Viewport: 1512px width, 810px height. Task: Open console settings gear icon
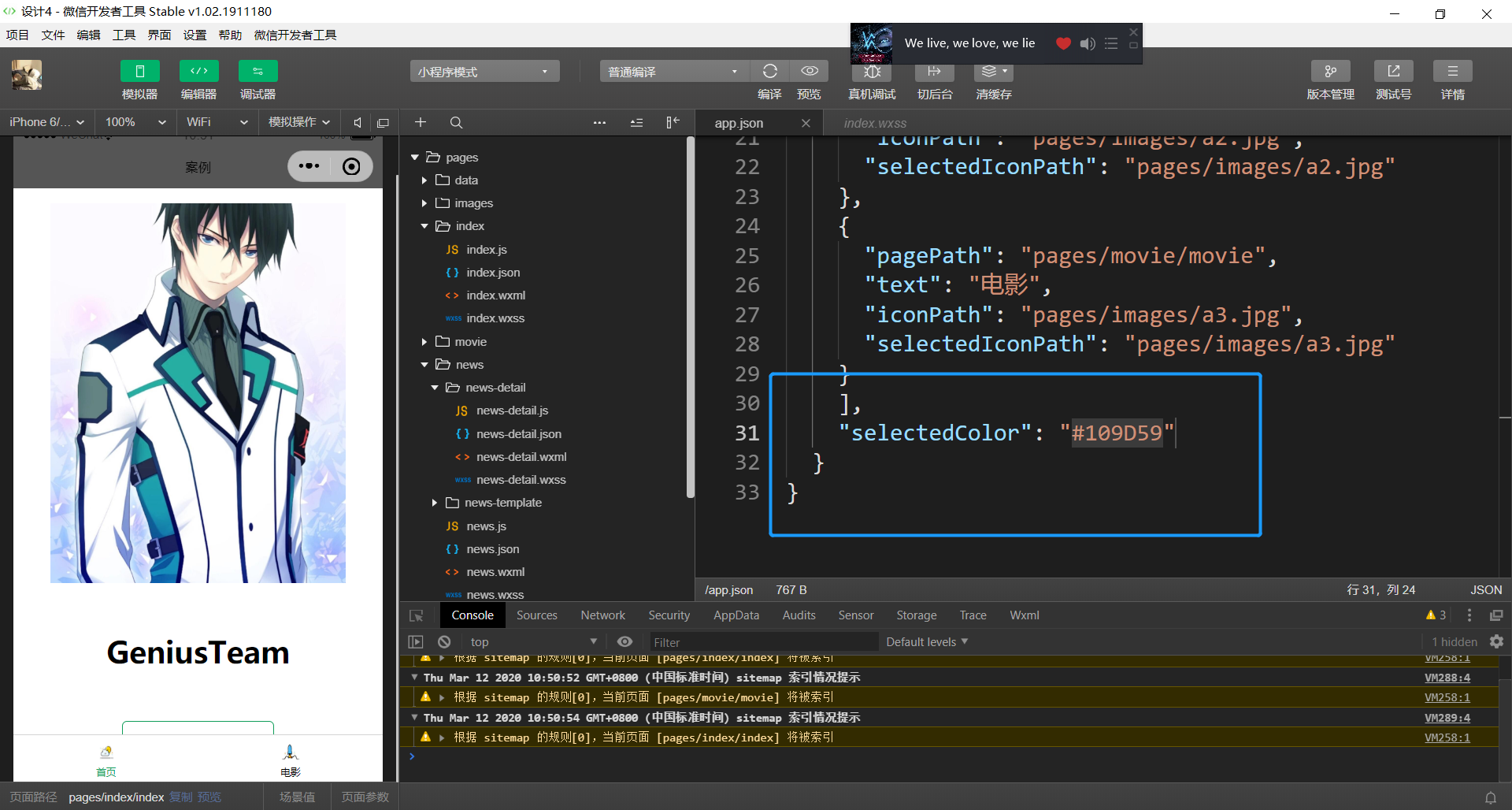pos(1496,642)
